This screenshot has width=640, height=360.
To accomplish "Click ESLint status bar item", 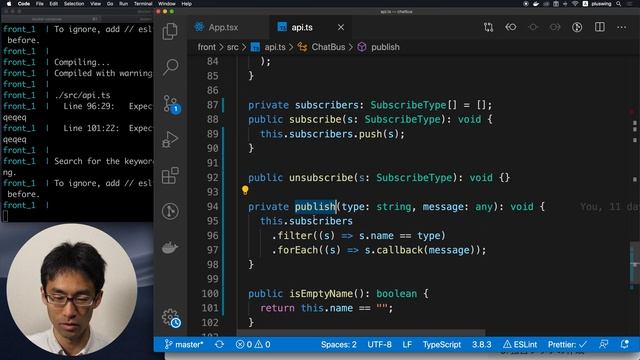I will (x=520, y=344).
